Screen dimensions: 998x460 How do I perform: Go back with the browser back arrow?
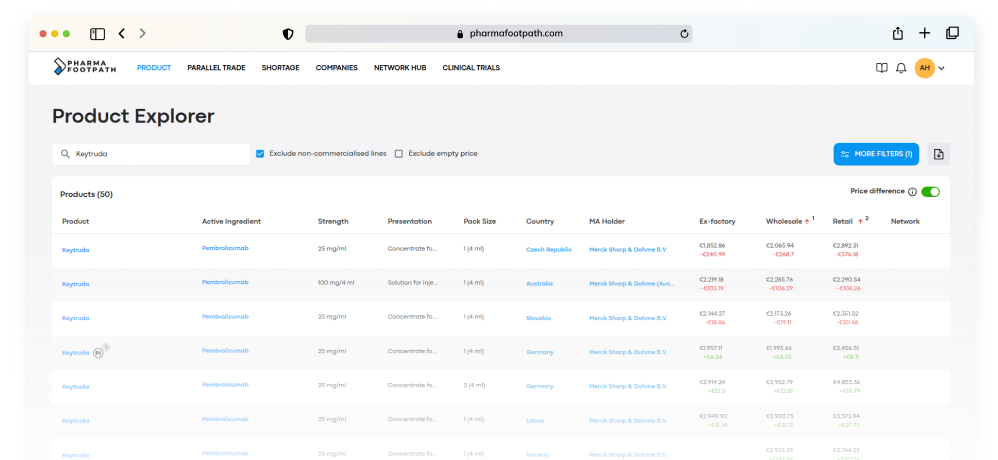click(122, 33)
